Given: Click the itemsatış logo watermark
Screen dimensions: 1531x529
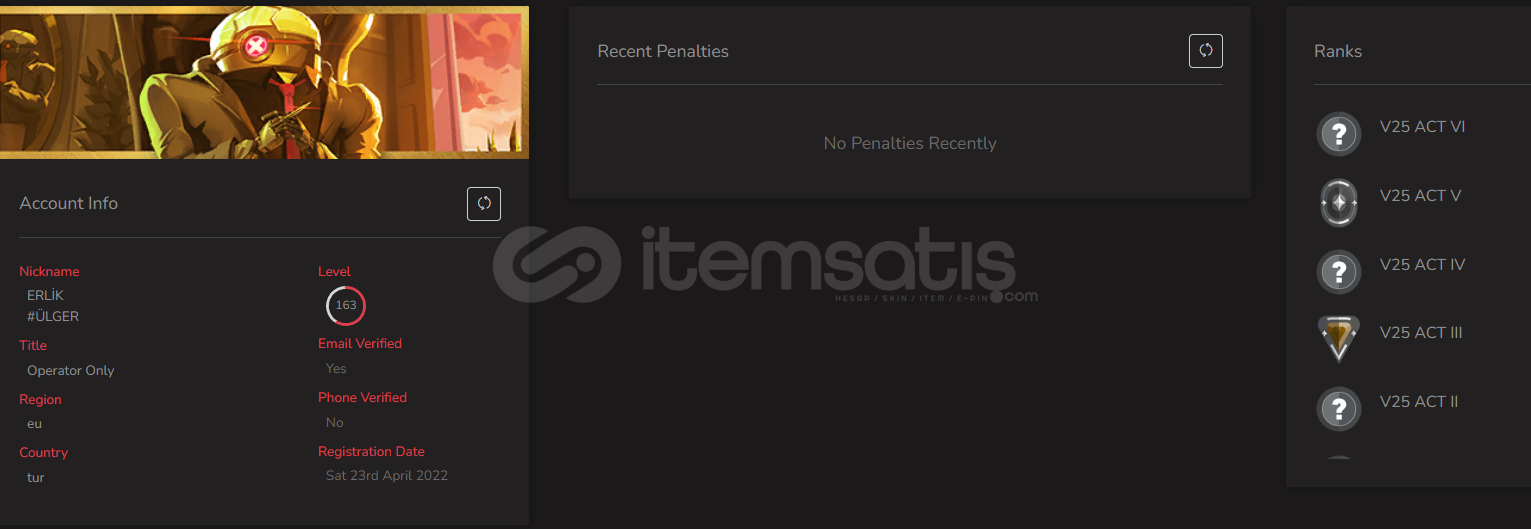Looking at the screenshot, I should tap(765, 264).
